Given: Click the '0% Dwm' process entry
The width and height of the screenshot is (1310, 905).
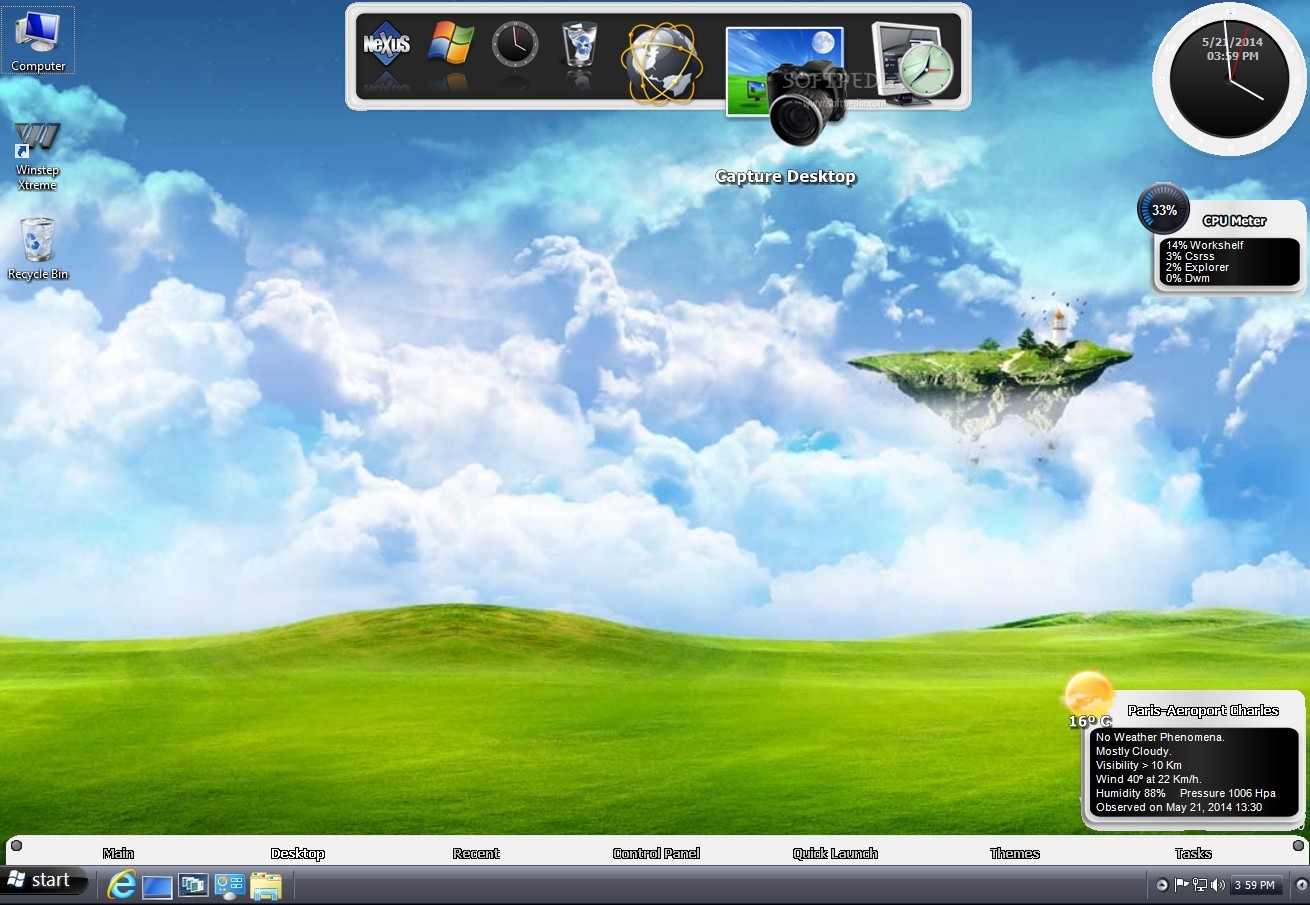Looking at the screenshot, I should click(1187, 278).
